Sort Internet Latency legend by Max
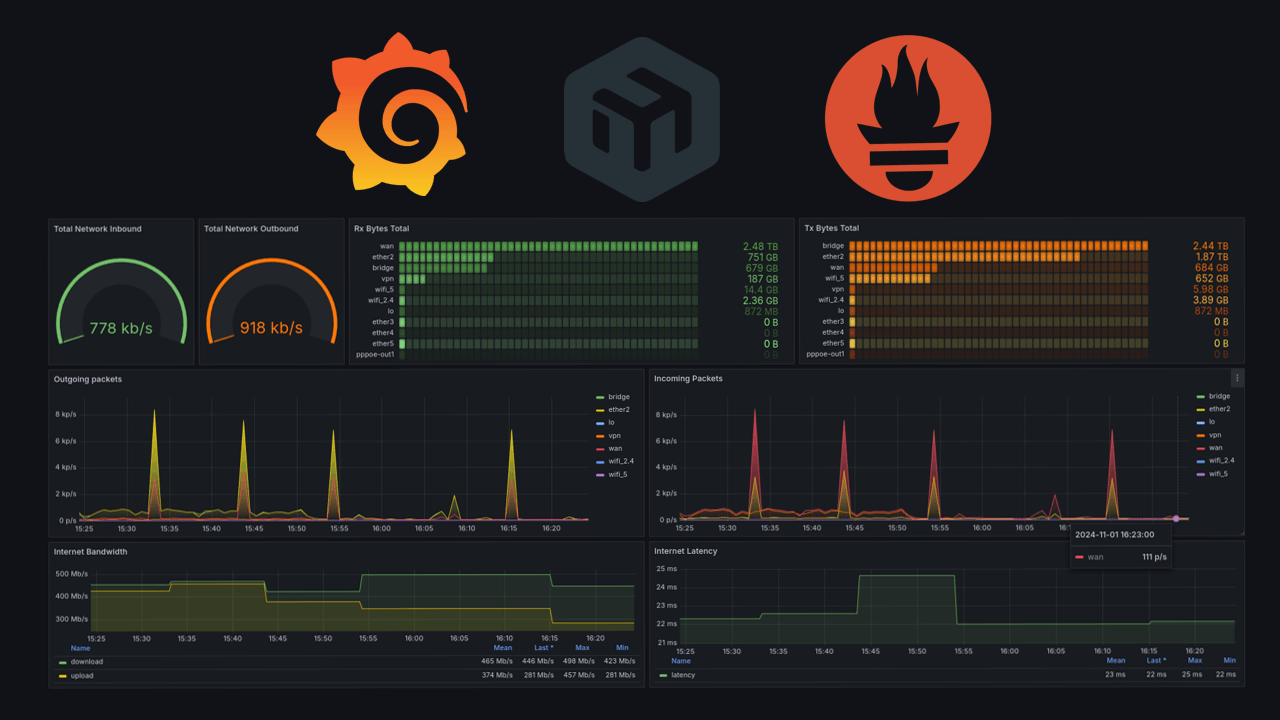 point(1195,661)
